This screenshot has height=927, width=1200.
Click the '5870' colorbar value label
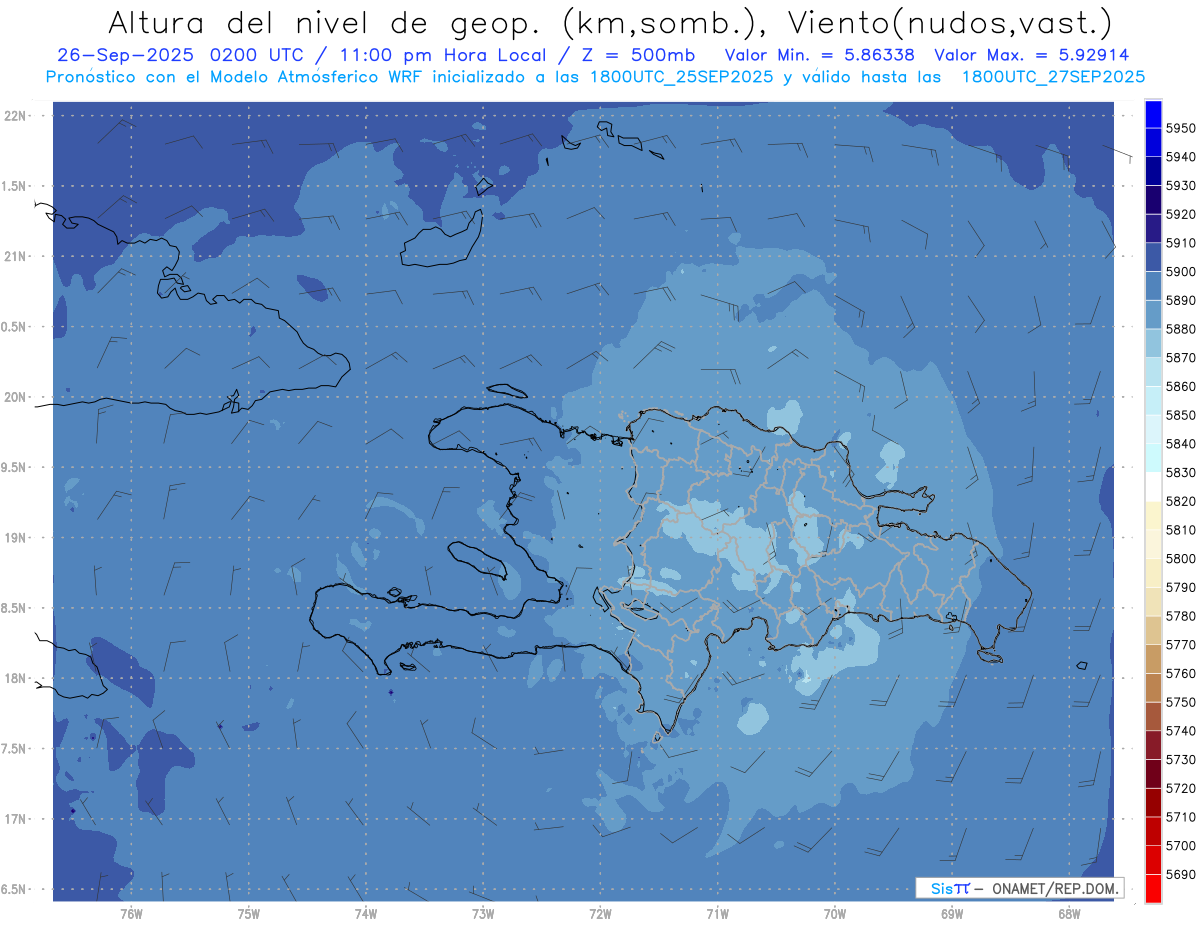(1180, 357)
